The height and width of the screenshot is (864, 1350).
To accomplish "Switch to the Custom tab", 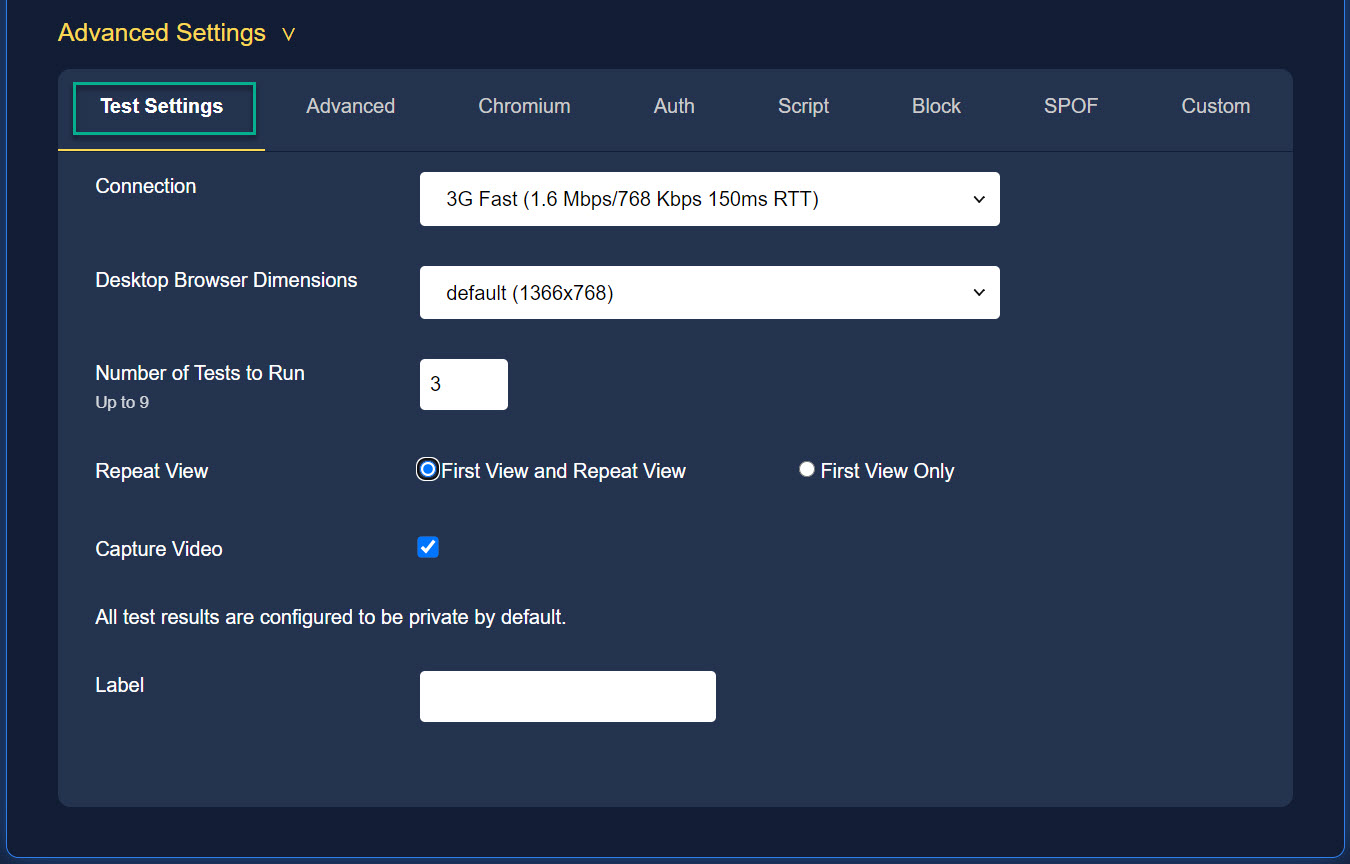I will 1215,105.
